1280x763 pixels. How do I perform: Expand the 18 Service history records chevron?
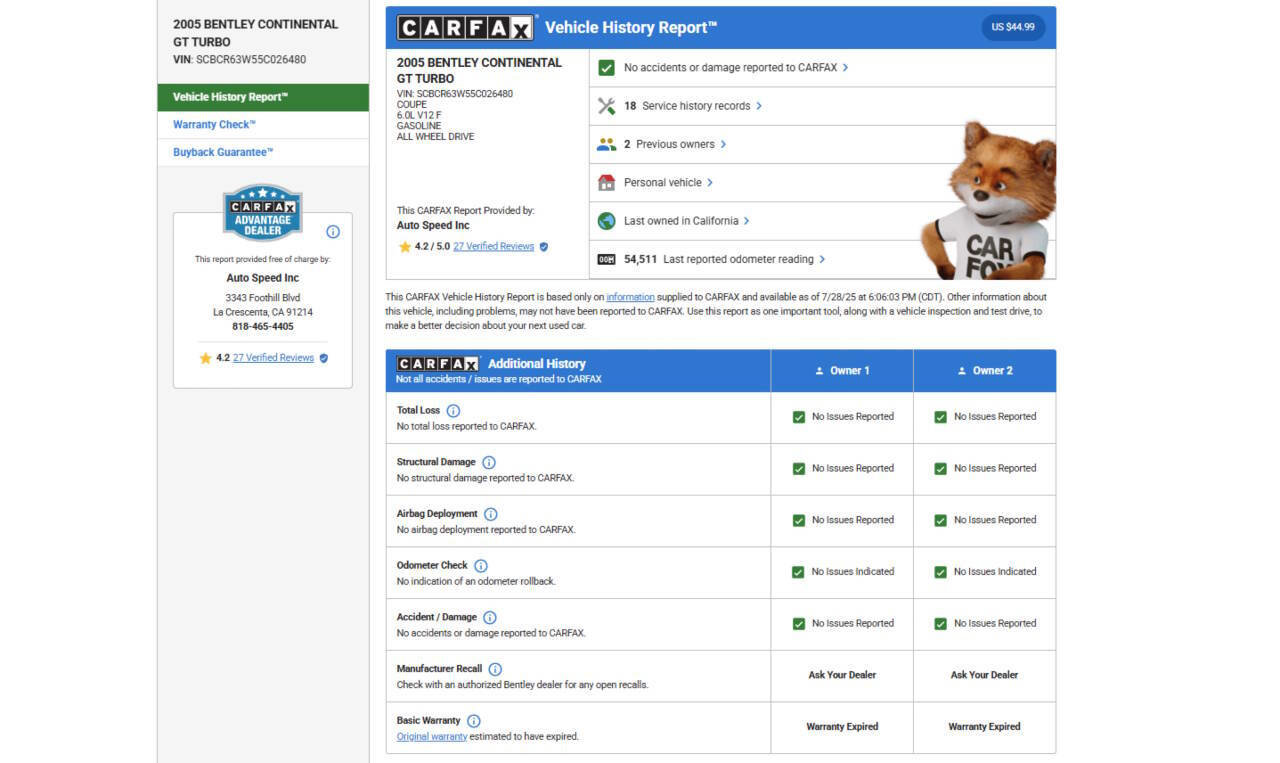click(x=759, y=106)
